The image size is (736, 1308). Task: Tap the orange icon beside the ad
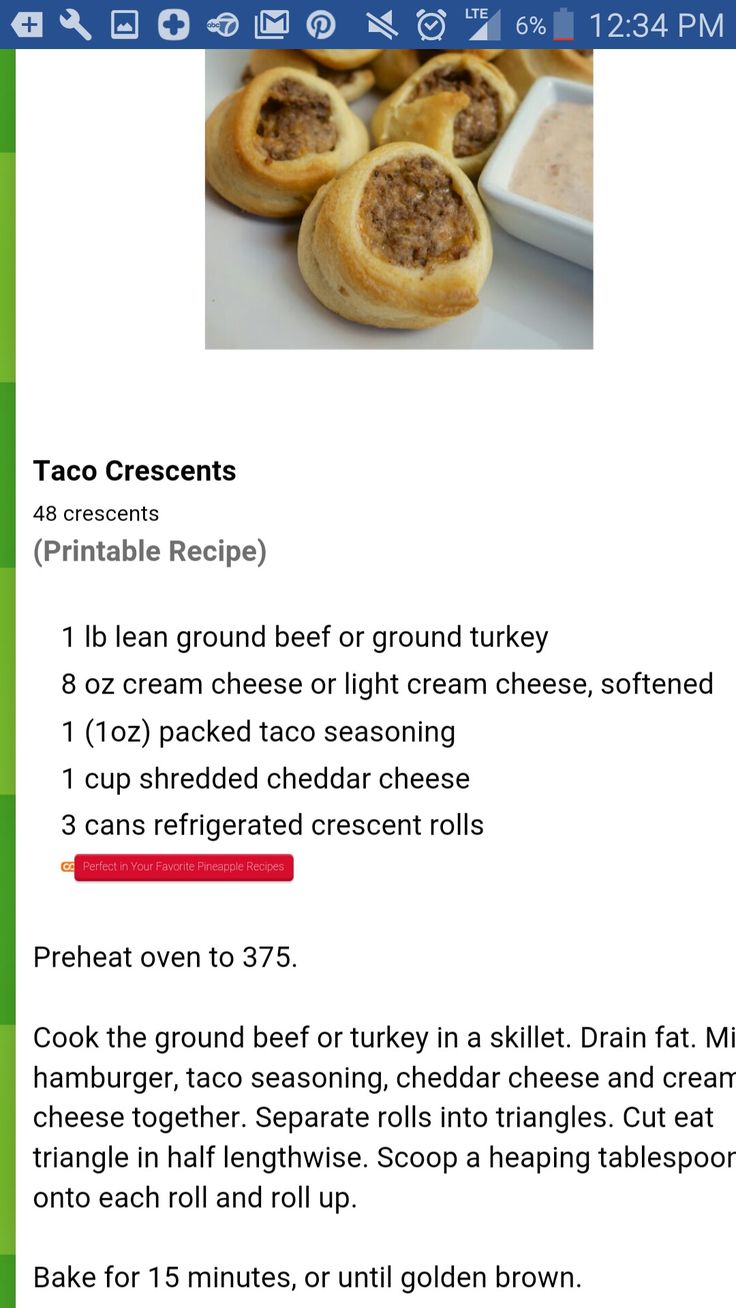[67, 867]
